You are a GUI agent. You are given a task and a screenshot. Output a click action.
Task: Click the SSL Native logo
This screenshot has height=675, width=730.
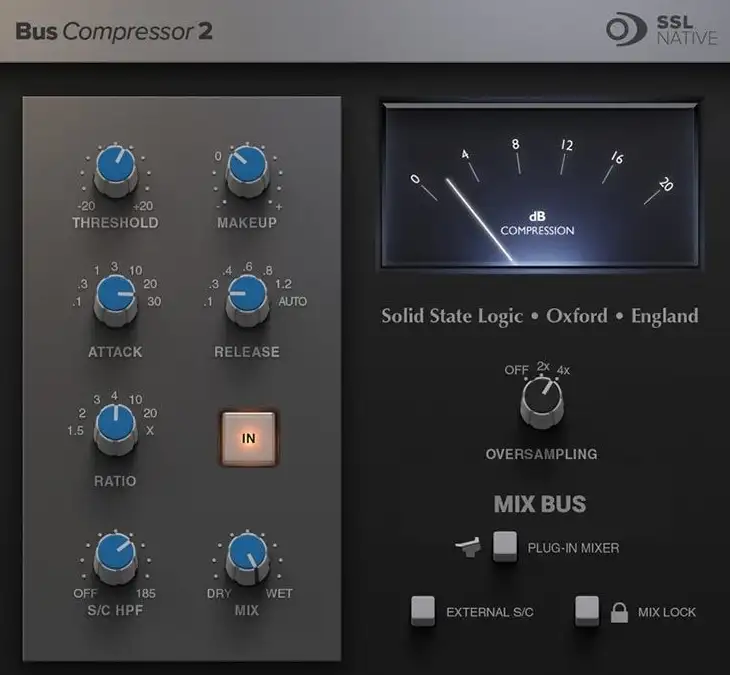click(x=662, y=30)
